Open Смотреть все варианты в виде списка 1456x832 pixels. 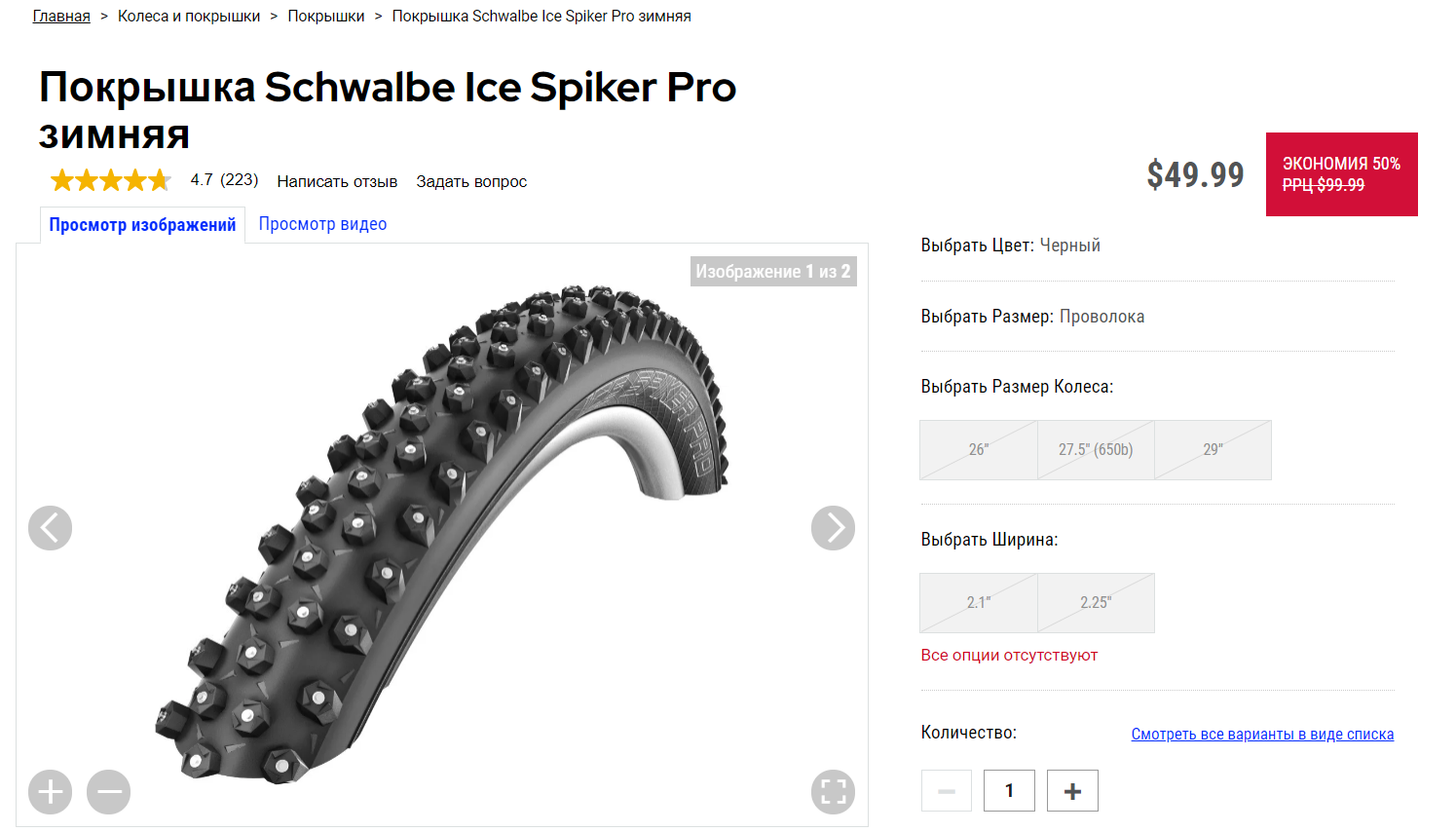click(x=1262, y=735)
